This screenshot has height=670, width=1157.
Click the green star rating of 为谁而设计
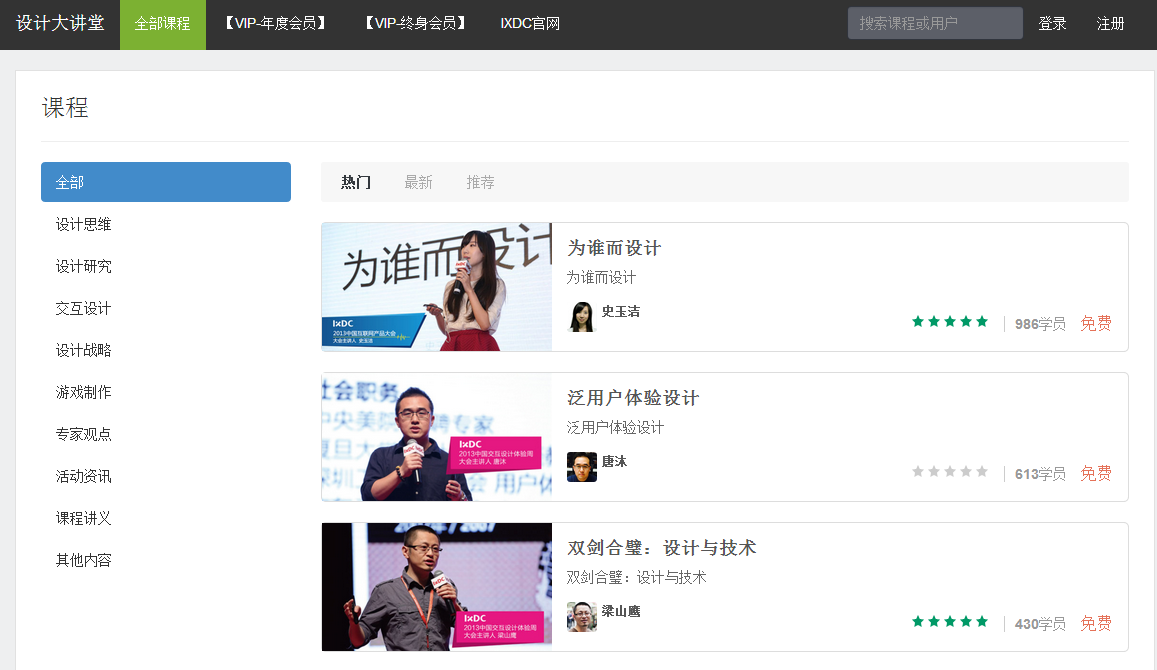949,322
